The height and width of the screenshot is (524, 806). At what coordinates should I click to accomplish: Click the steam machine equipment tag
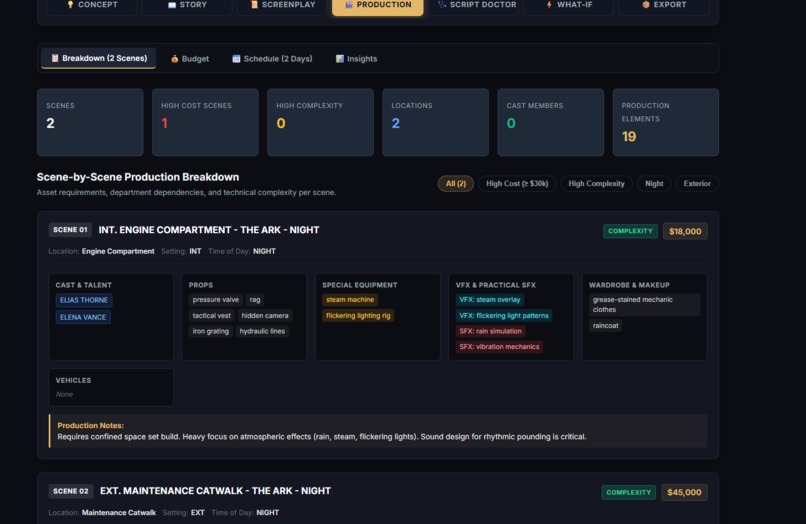(350, 299)
